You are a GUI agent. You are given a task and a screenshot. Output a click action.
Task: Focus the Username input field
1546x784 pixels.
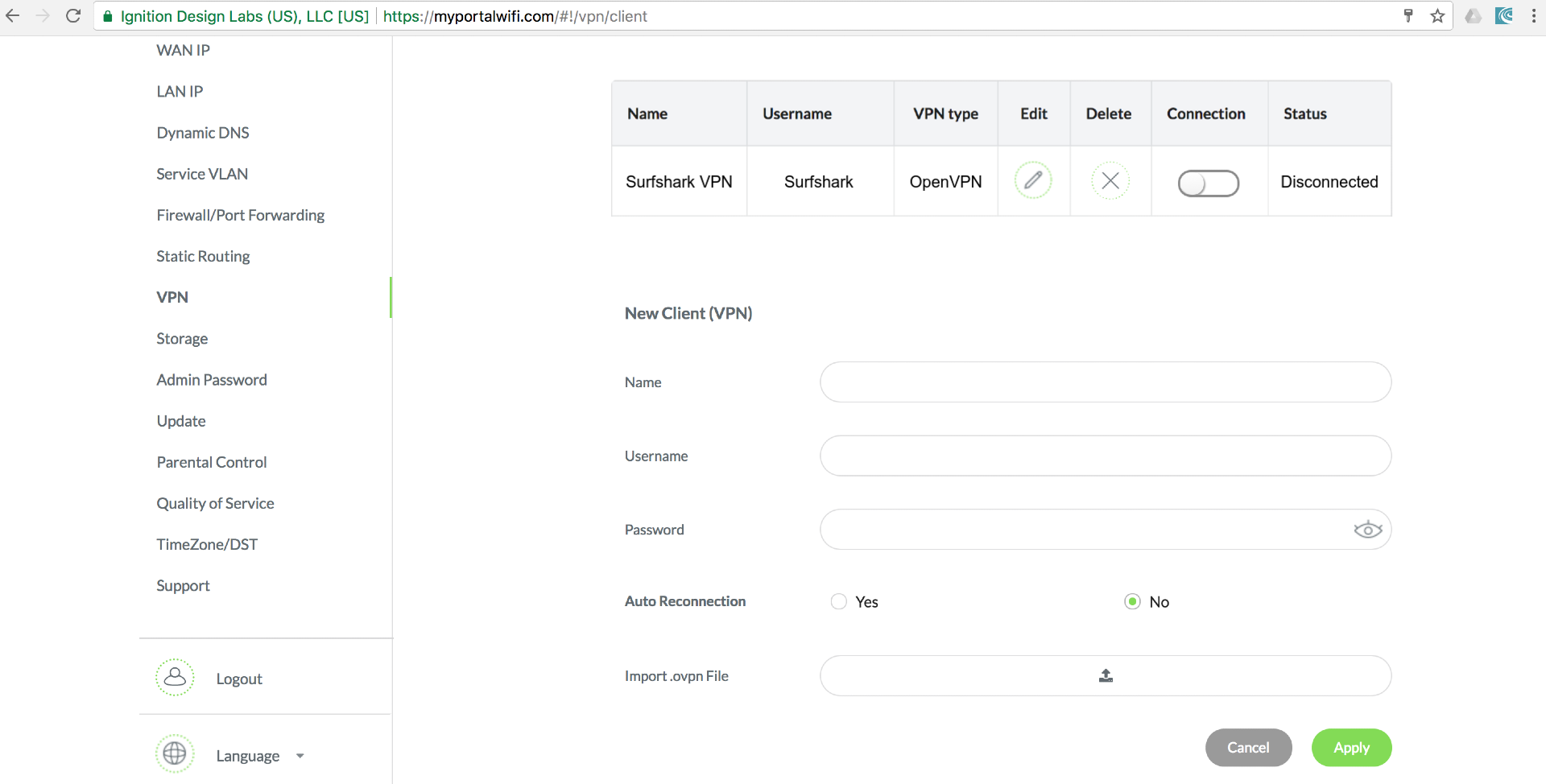coord(1105,456)
